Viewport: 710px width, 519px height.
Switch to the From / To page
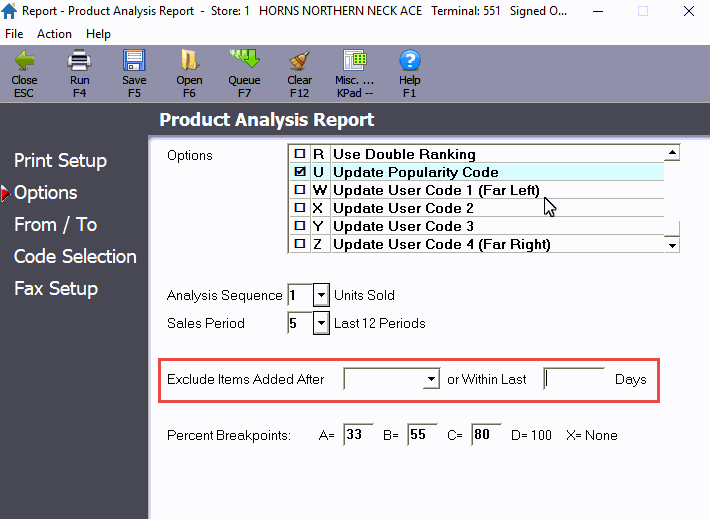tap(56, 224)
